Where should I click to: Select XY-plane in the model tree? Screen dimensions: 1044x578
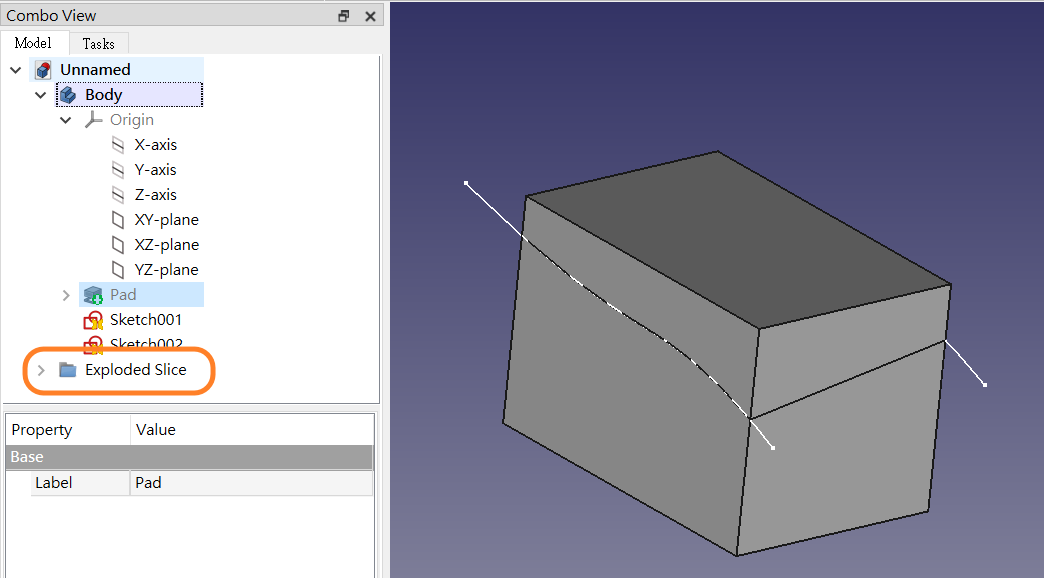click(x=166, y=220)
